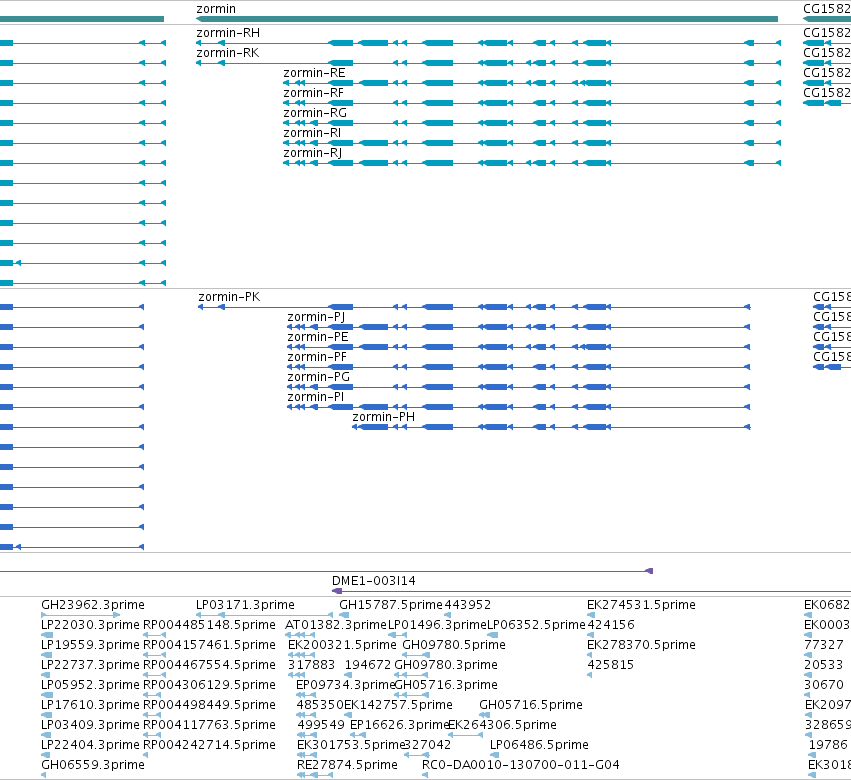Select the zormin-PF protein label
Screen dimensions: 851x780
point(317,358)
